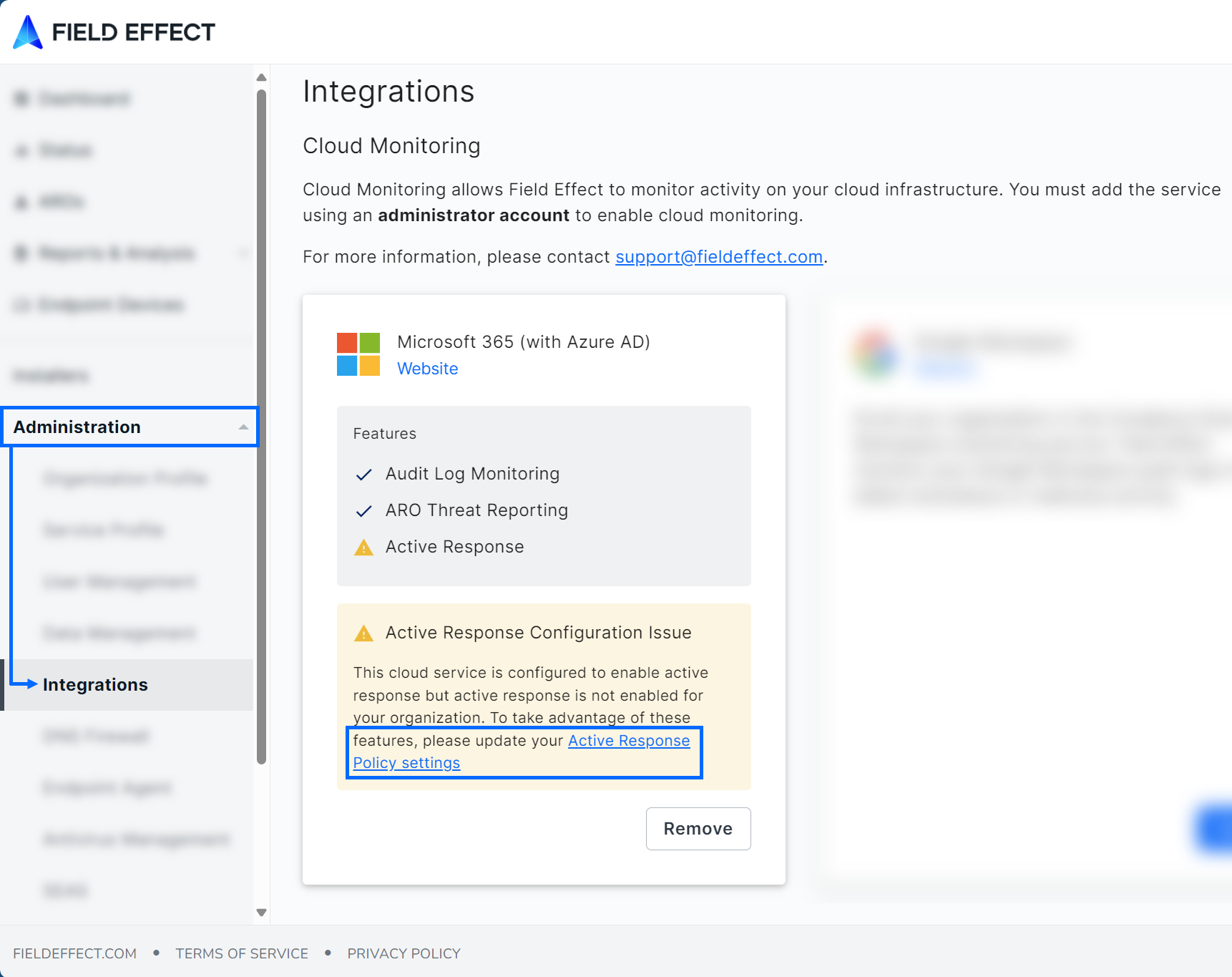Click Microsoft 365 (with Azure AD) title
1232x977 pixels.
[x=524, y=342]
